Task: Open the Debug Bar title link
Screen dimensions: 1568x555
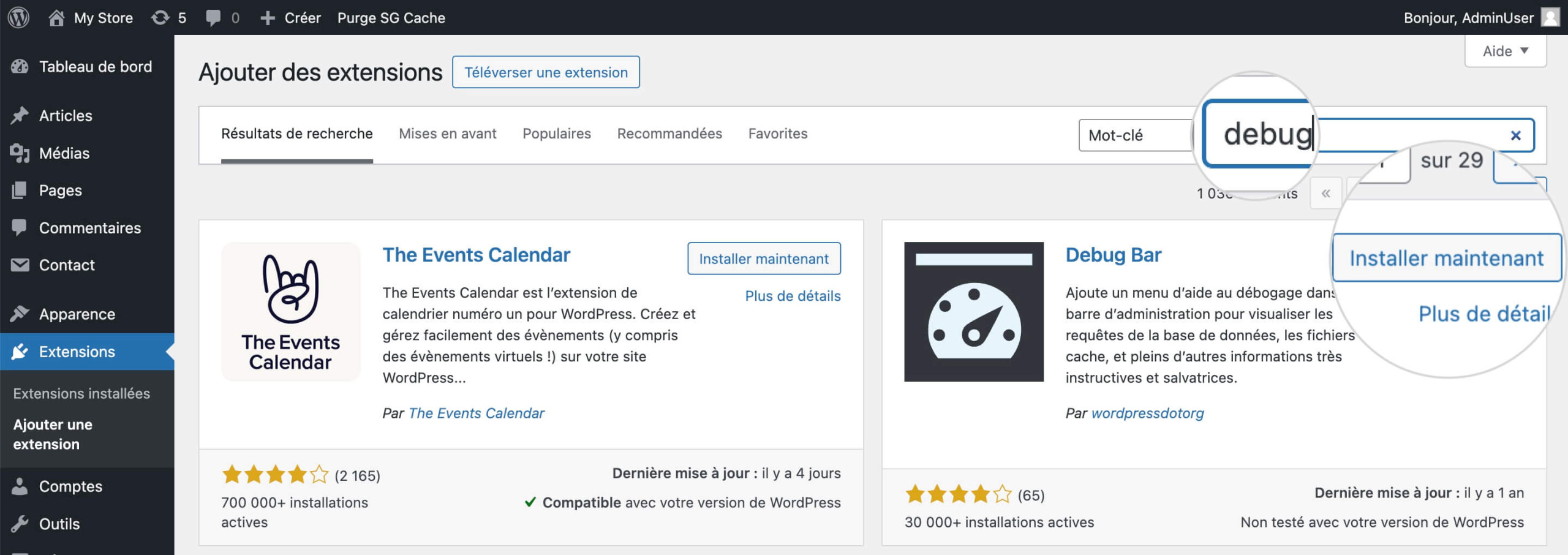Action: [1113, 255]
